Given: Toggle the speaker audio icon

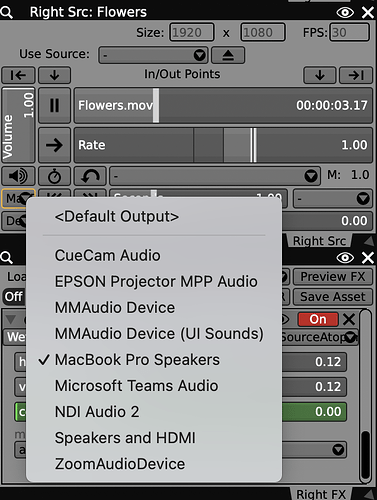Looking at the screenshot, I should pyautogui.click(x=18, y=176).
